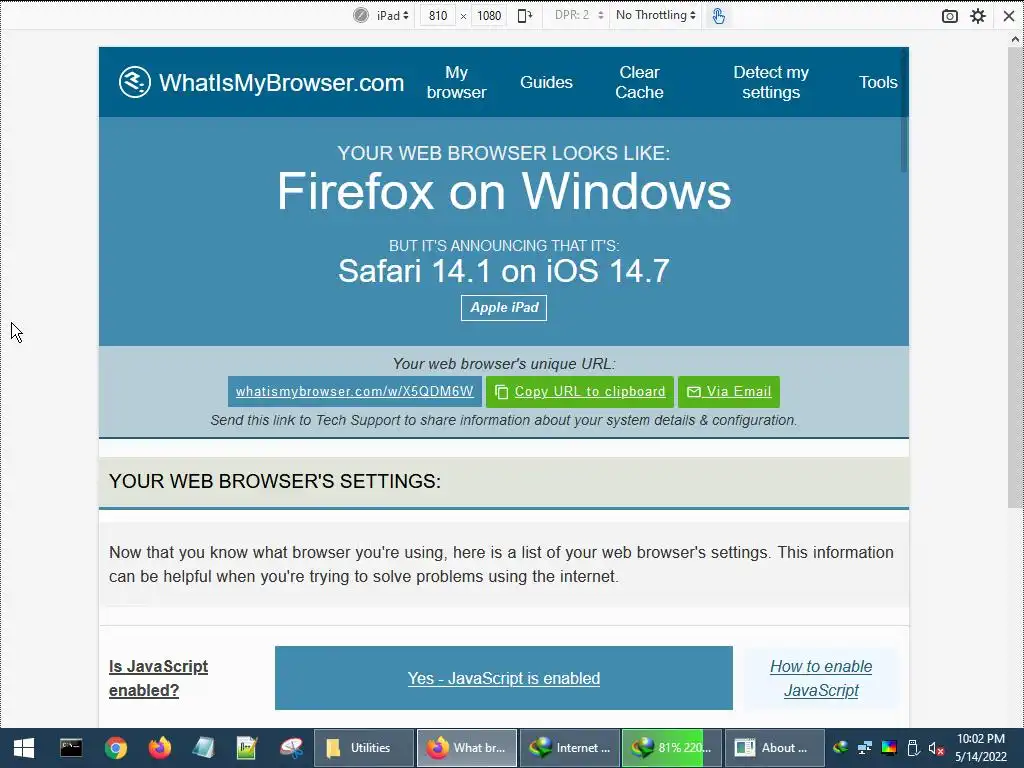The image size is (1024, 768).
Task: Open Command Prompt from the taskbar
Action: [71, 748]
